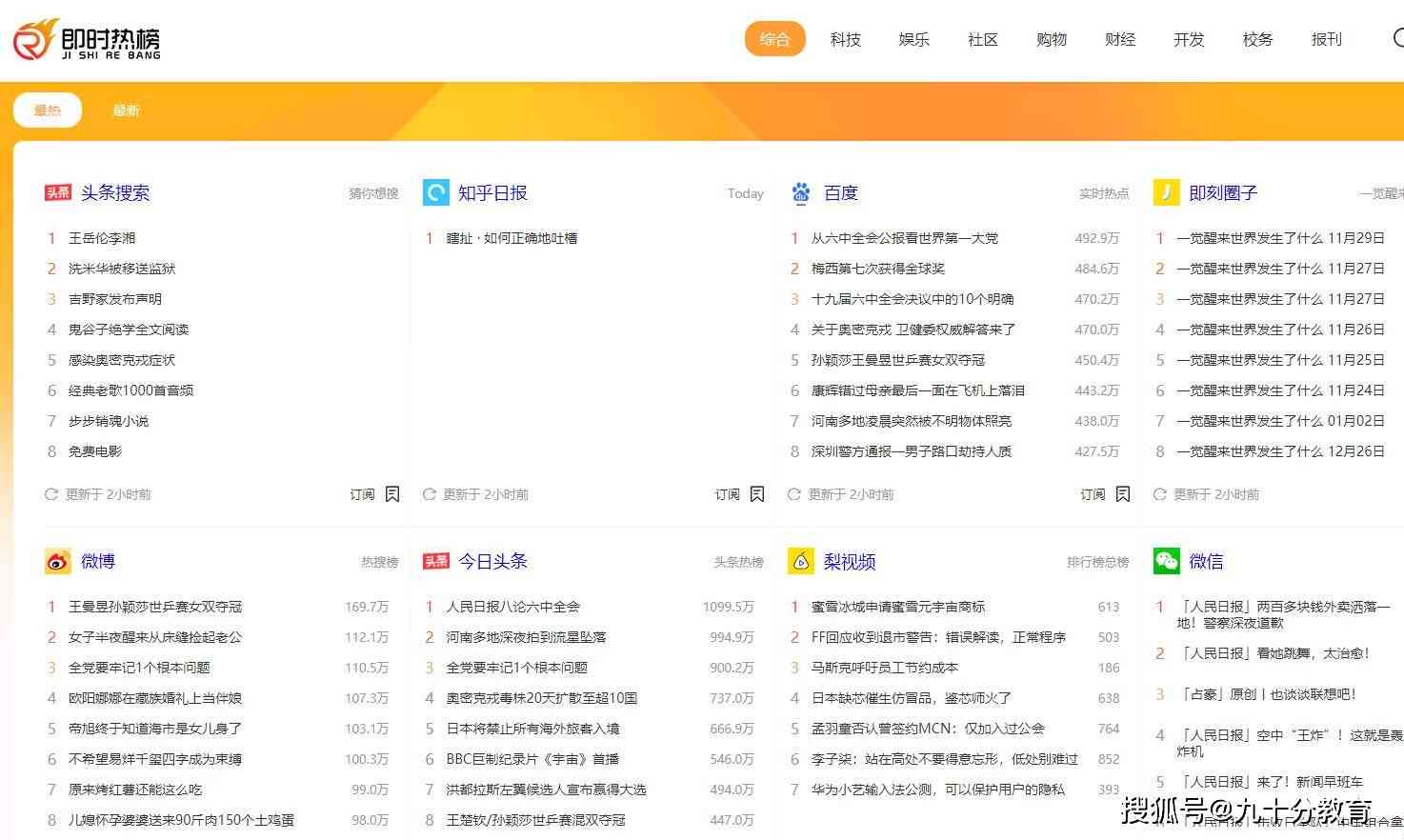
Task: Bookmark icon in 头条搜索 card
Action: pyautogui.click(x=392, y=493)
